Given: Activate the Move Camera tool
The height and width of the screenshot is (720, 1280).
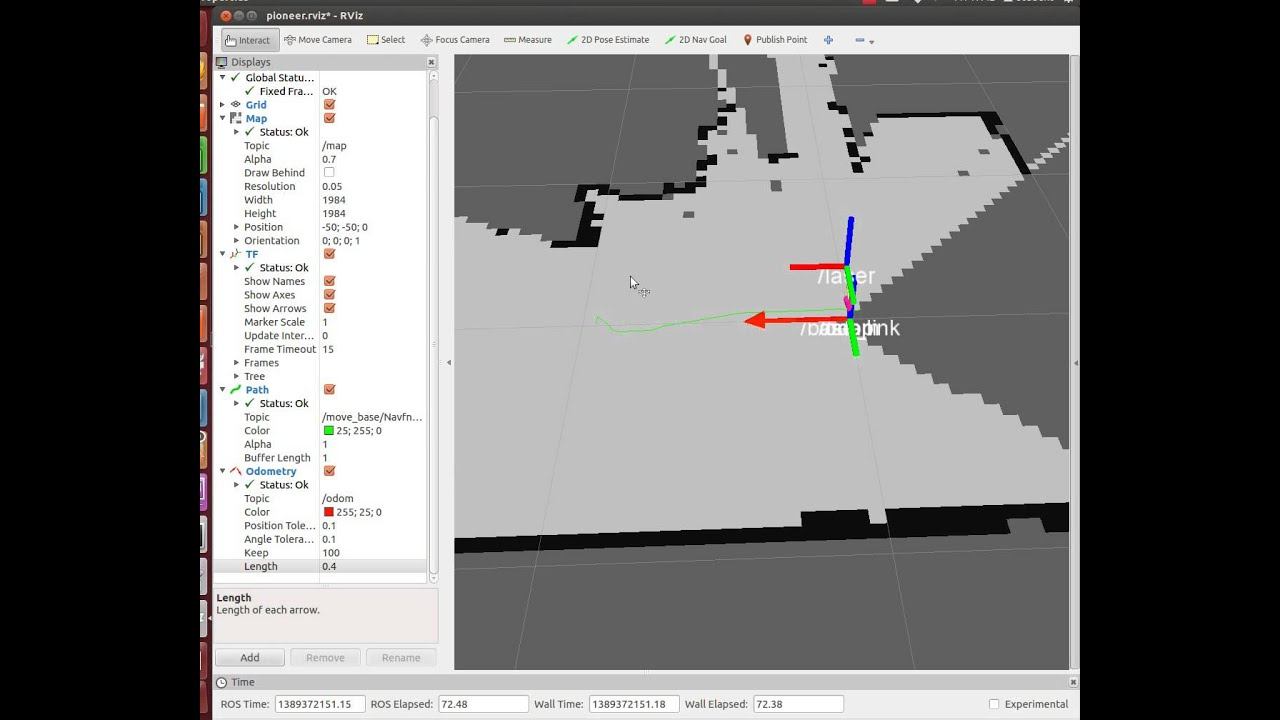Looking at the screenshot, I should point(318,40).
